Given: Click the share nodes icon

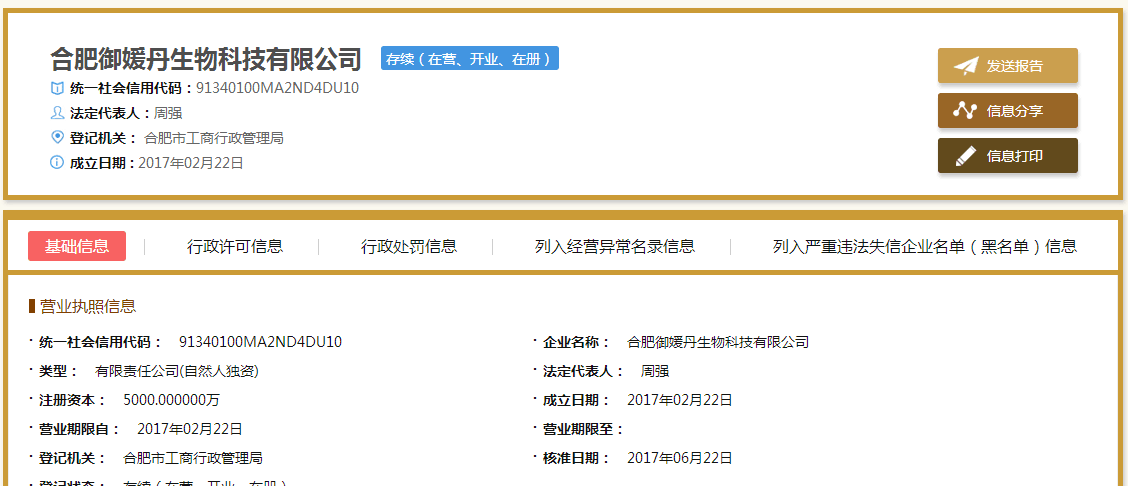Looking at the screenshot, I should (965, 111).
